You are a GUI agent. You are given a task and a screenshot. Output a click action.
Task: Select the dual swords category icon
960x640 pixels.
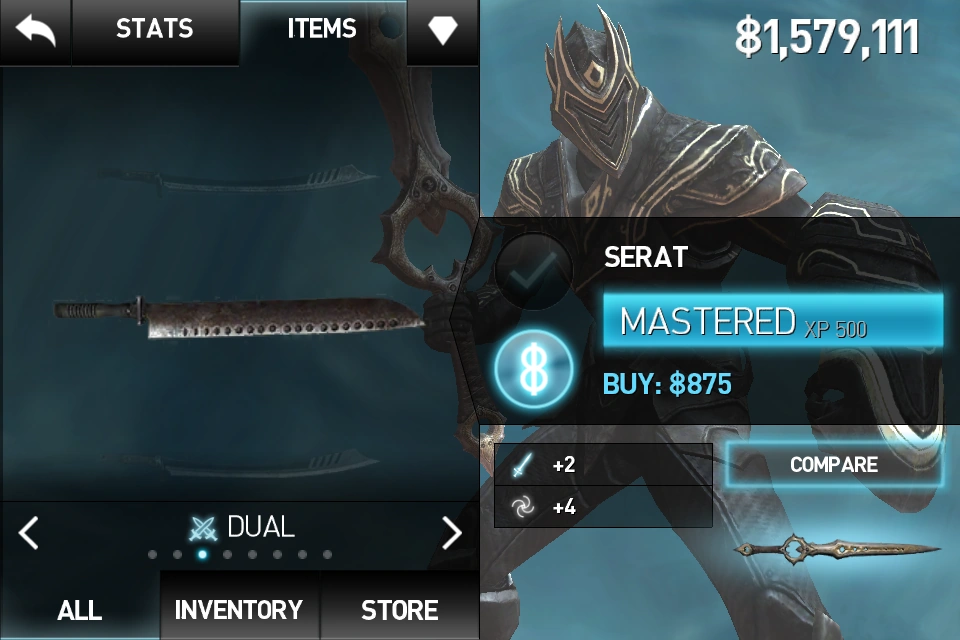(203, 529)
